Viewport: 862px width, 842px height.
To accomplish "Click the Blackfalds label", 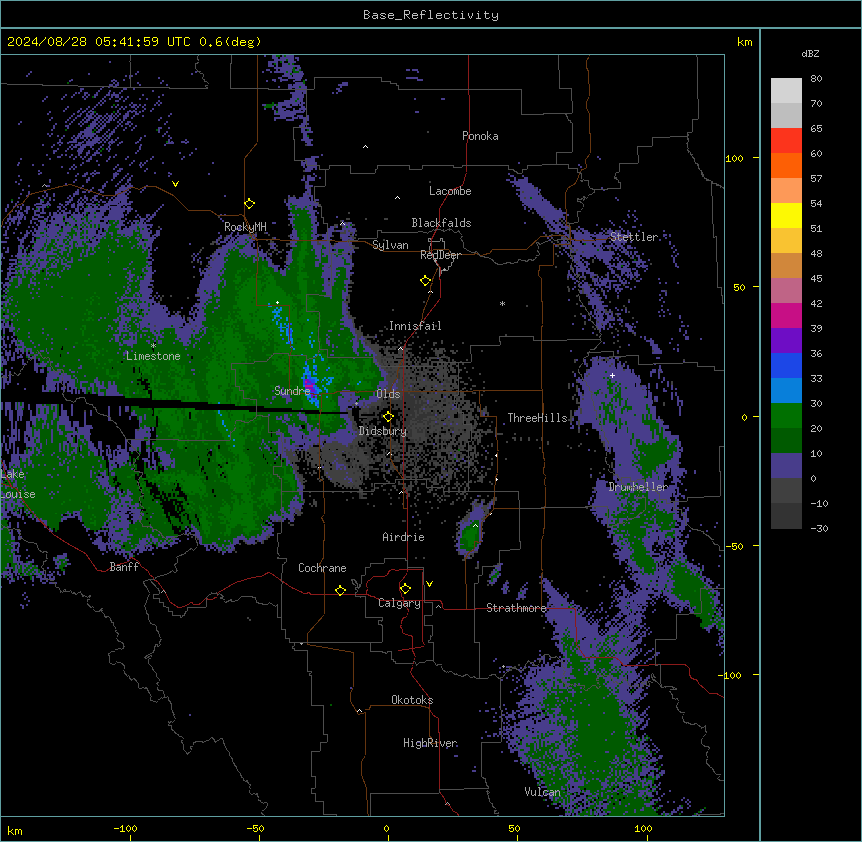I will tap(441, 223).
